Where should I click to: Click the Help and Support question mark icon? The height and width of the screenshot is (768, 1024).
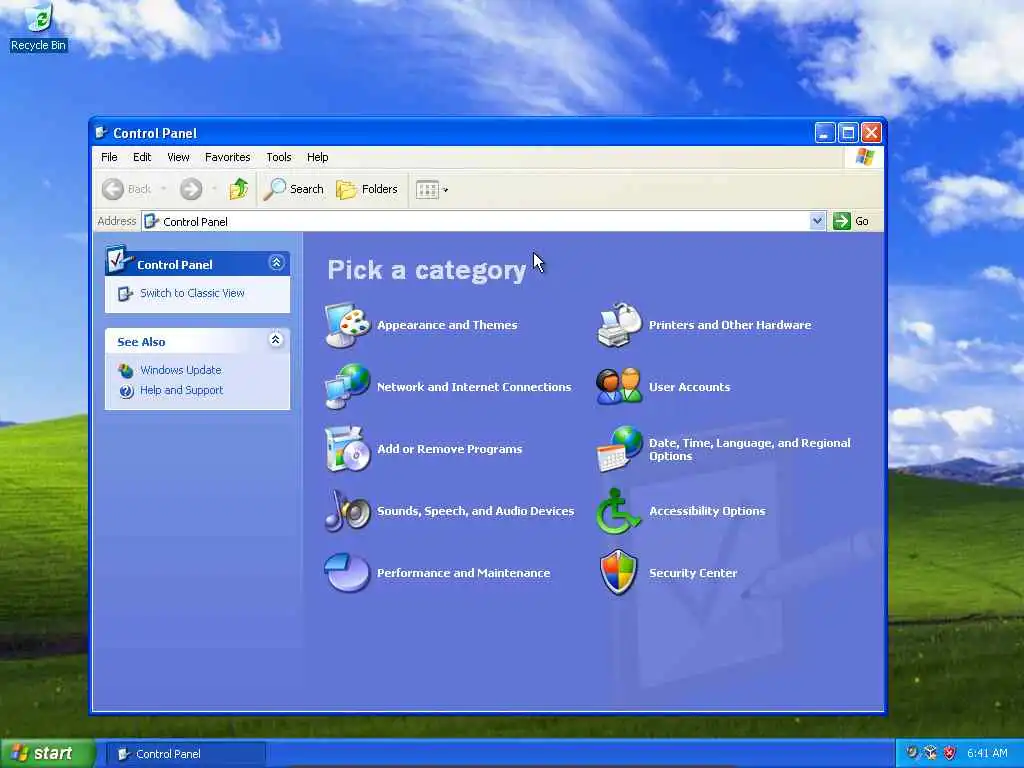click(126, 391)
